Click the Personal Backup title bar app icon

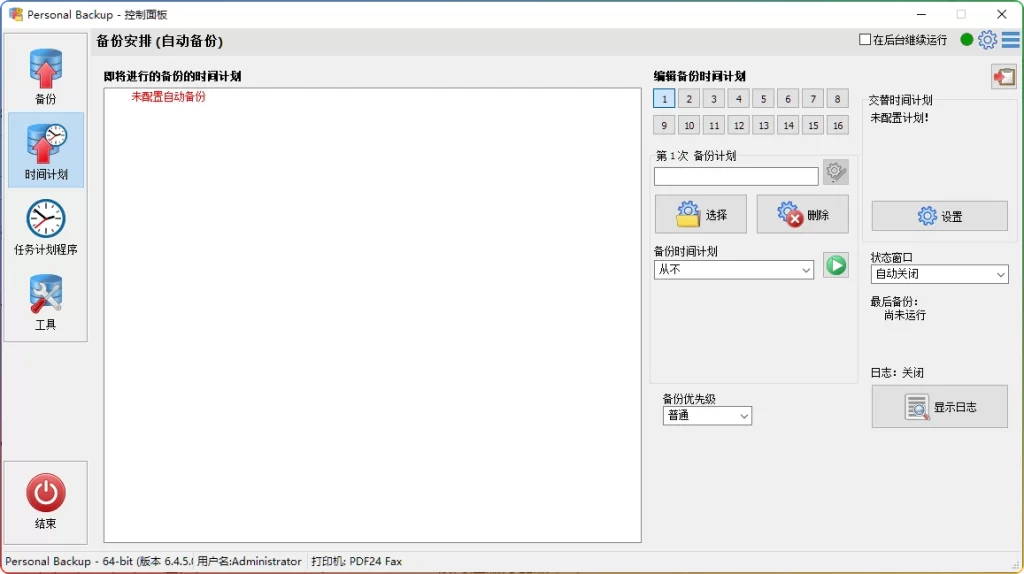16,14
